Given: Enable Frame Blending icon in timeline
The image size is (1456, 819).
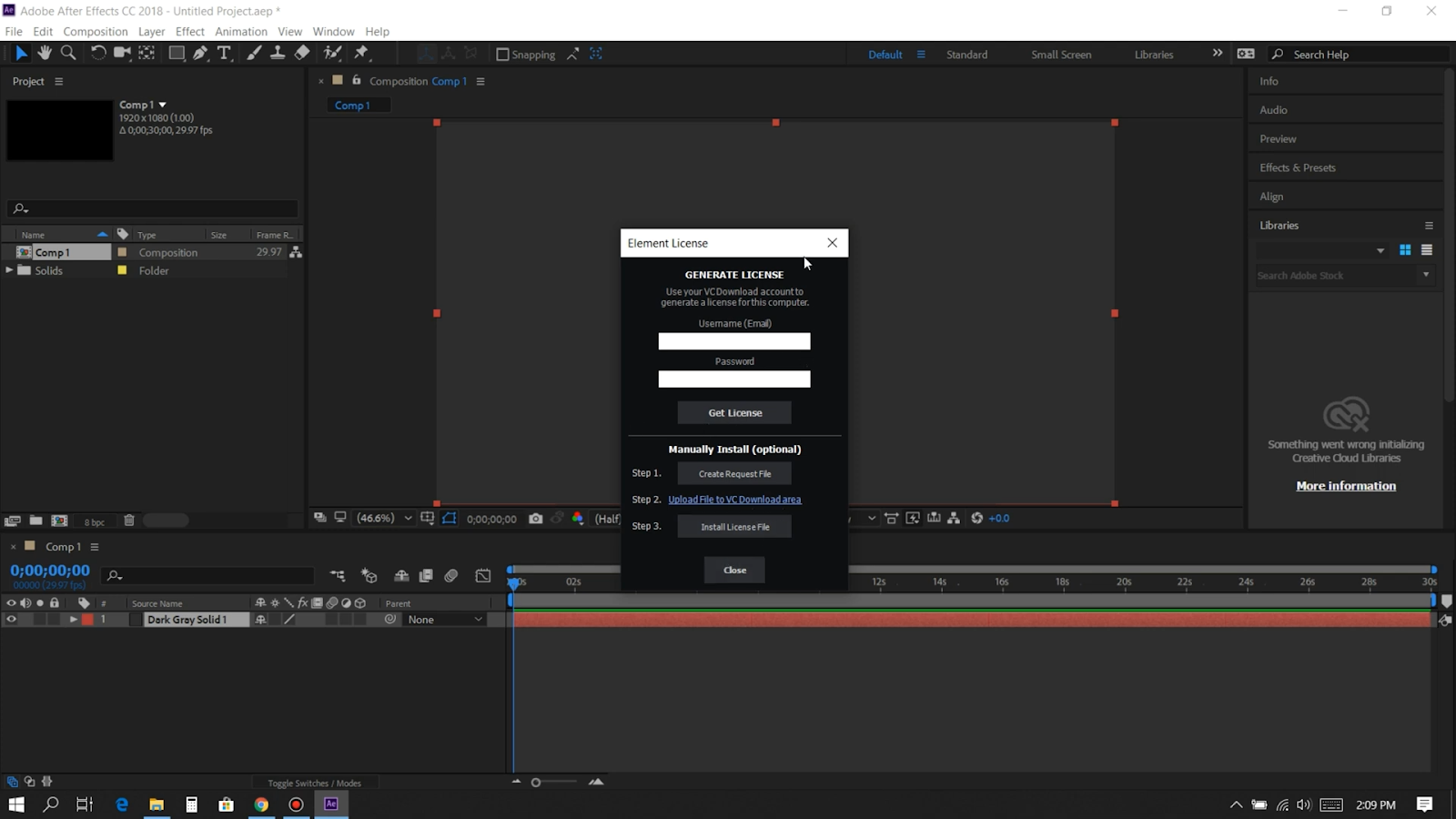Looking at the screenshot, I should [x=426, y=576].
